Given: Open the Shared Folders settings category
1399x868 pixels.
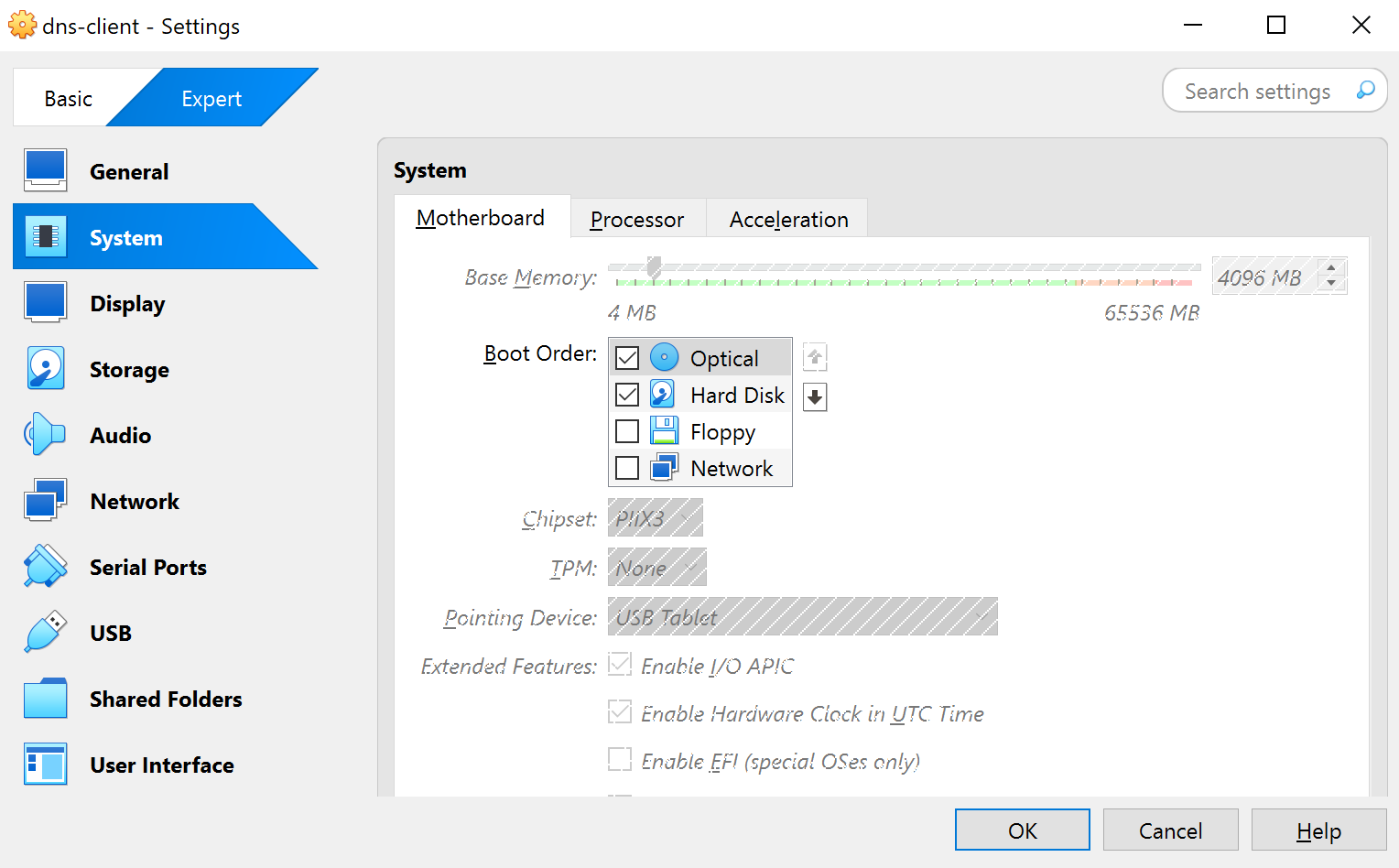Looking at the screenshot, I should point(166,699).
